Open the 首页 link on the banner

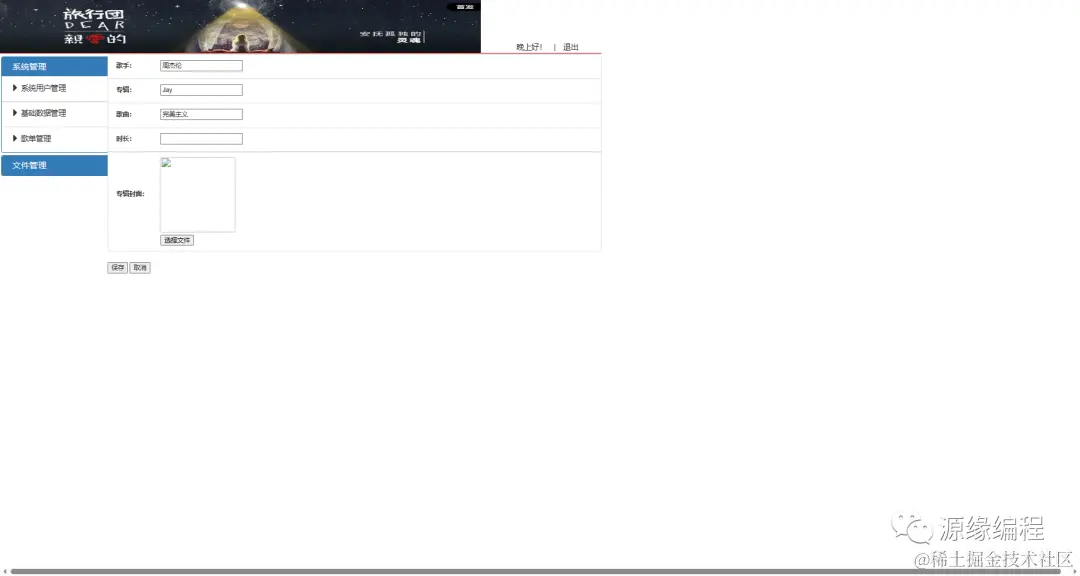pyautogui.click(x=463, y=6)
